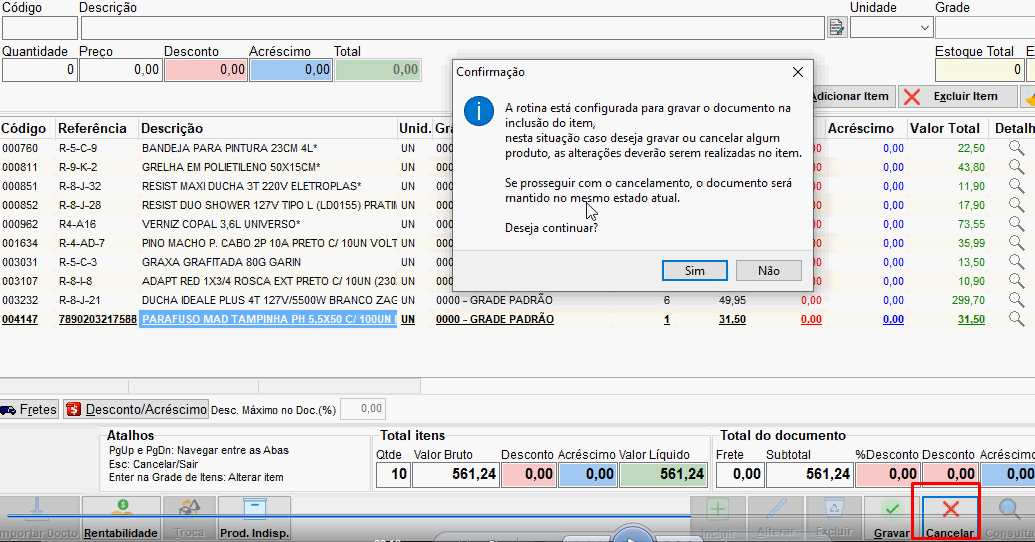1035x542 pixels.
Task: Click the Frete document total field
Action: [x=739, y=475]
